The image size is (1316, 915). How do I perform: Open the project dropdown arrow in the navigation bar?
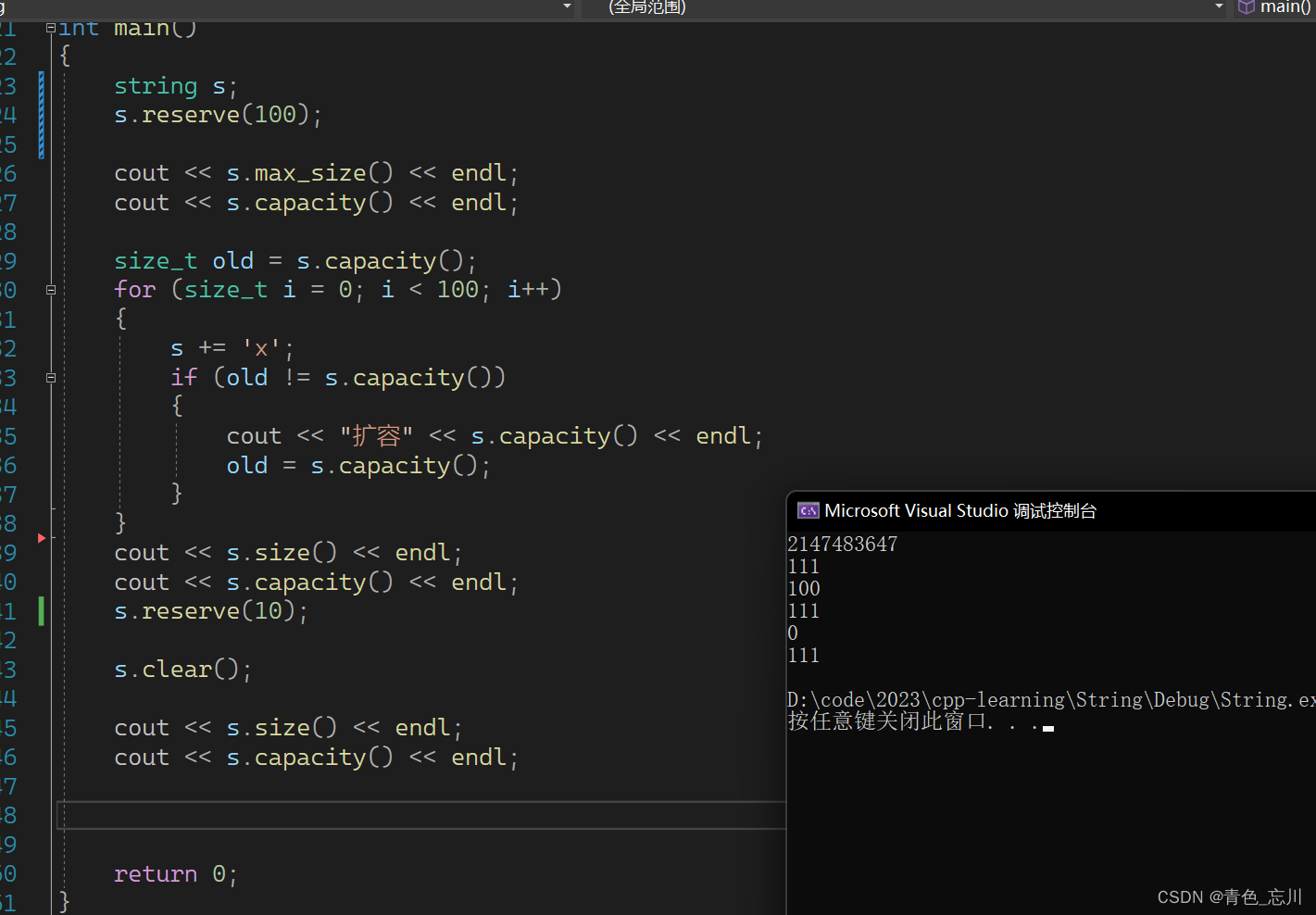coord(567,6)
